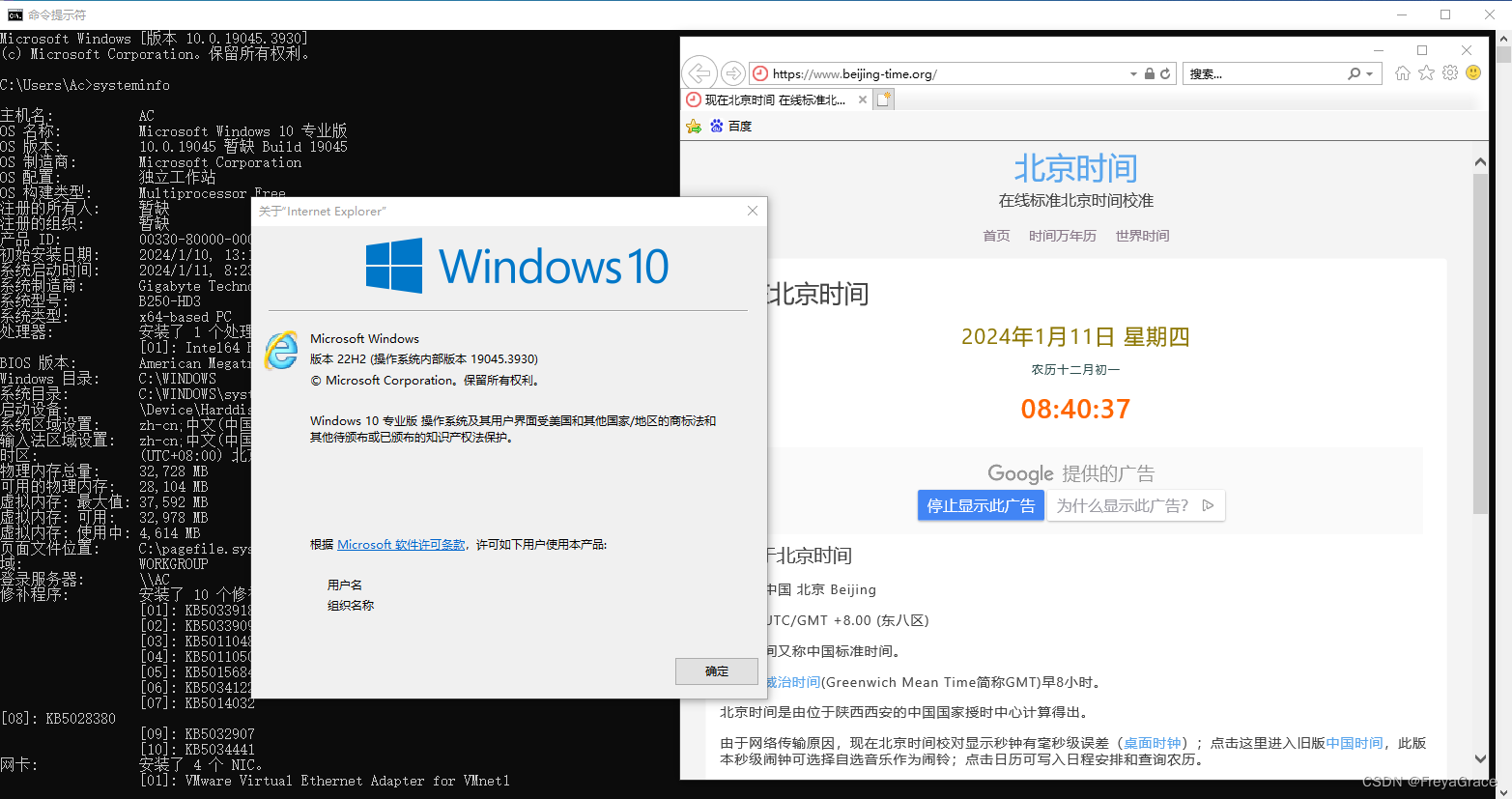Image resolution: width=1512 pixels, height=799 pixels.
Task: Click the search magnifier icon in IE
Action: (1355, 73)
